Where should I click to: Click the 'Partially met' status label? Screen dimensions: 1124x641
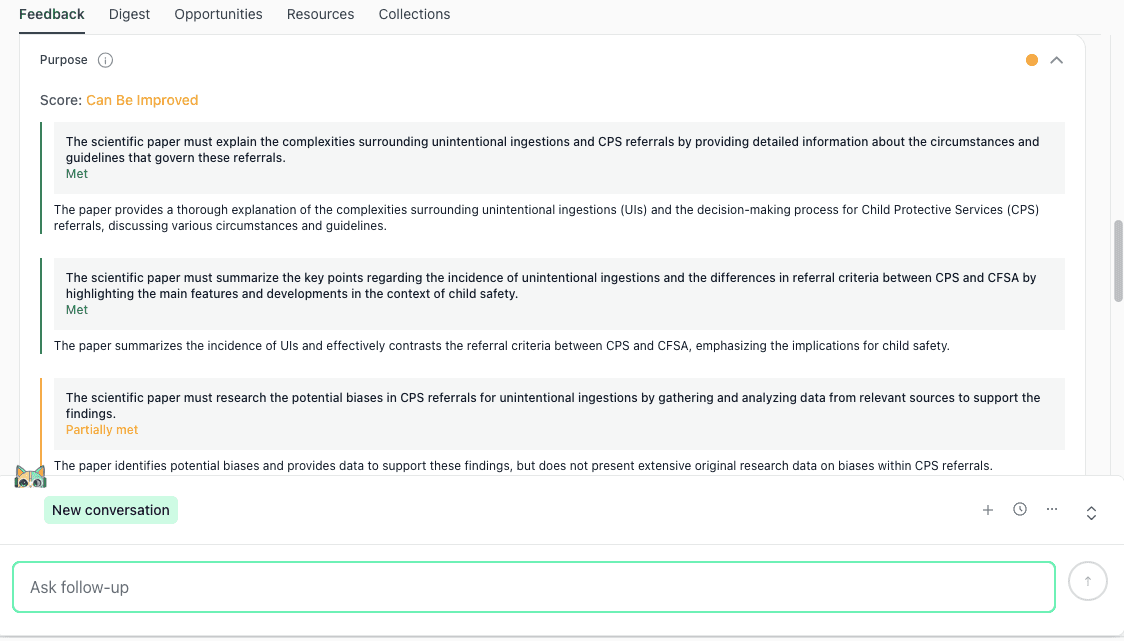pyautogui.click(x=102, y=429)
